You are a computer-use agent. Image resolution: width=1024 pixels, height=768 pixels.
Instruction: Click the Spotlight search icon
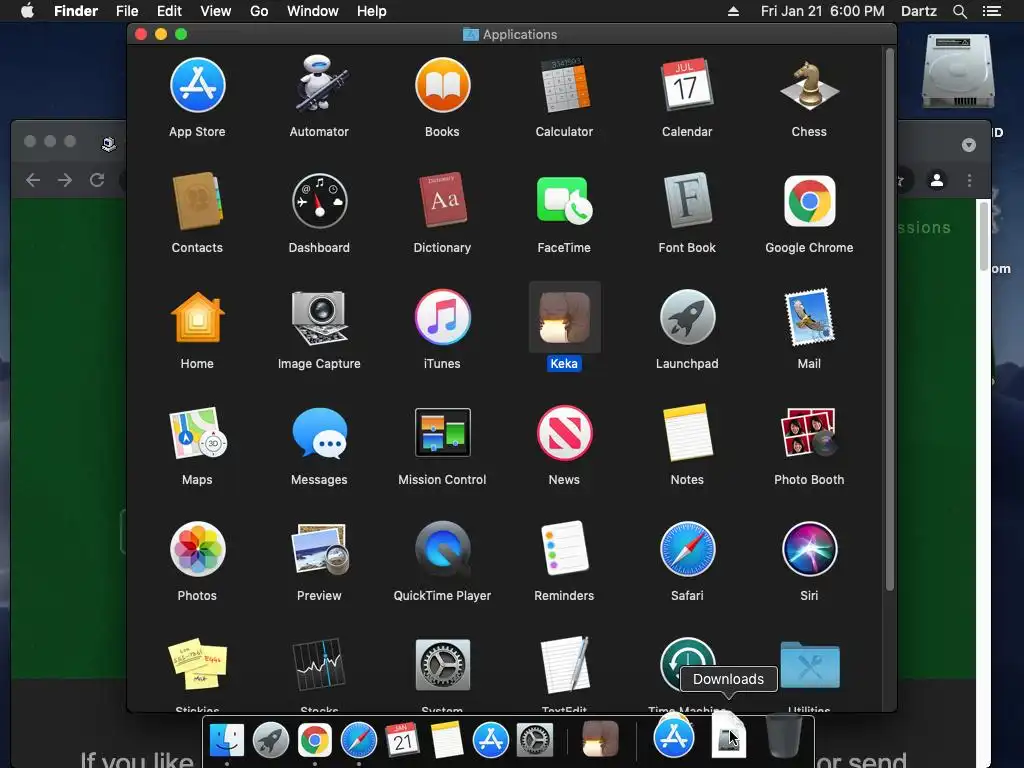click(959, 11)
